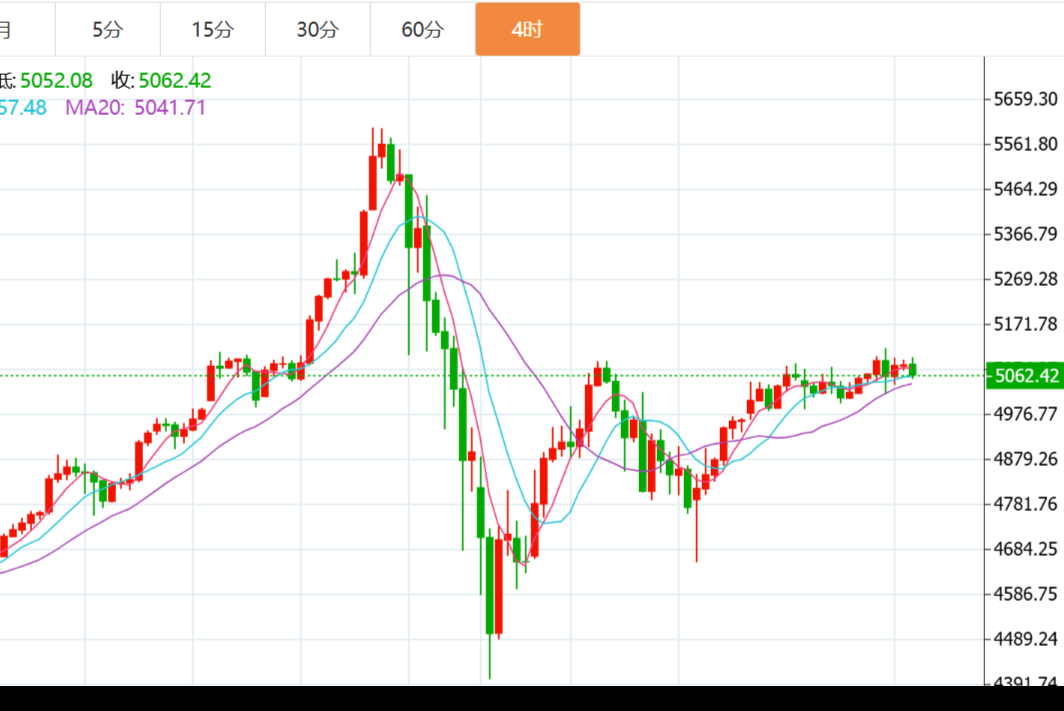Switch to the 5分 timeframe tab
The height and width of the screenshot is (711, 1064).
pos(107,30)
